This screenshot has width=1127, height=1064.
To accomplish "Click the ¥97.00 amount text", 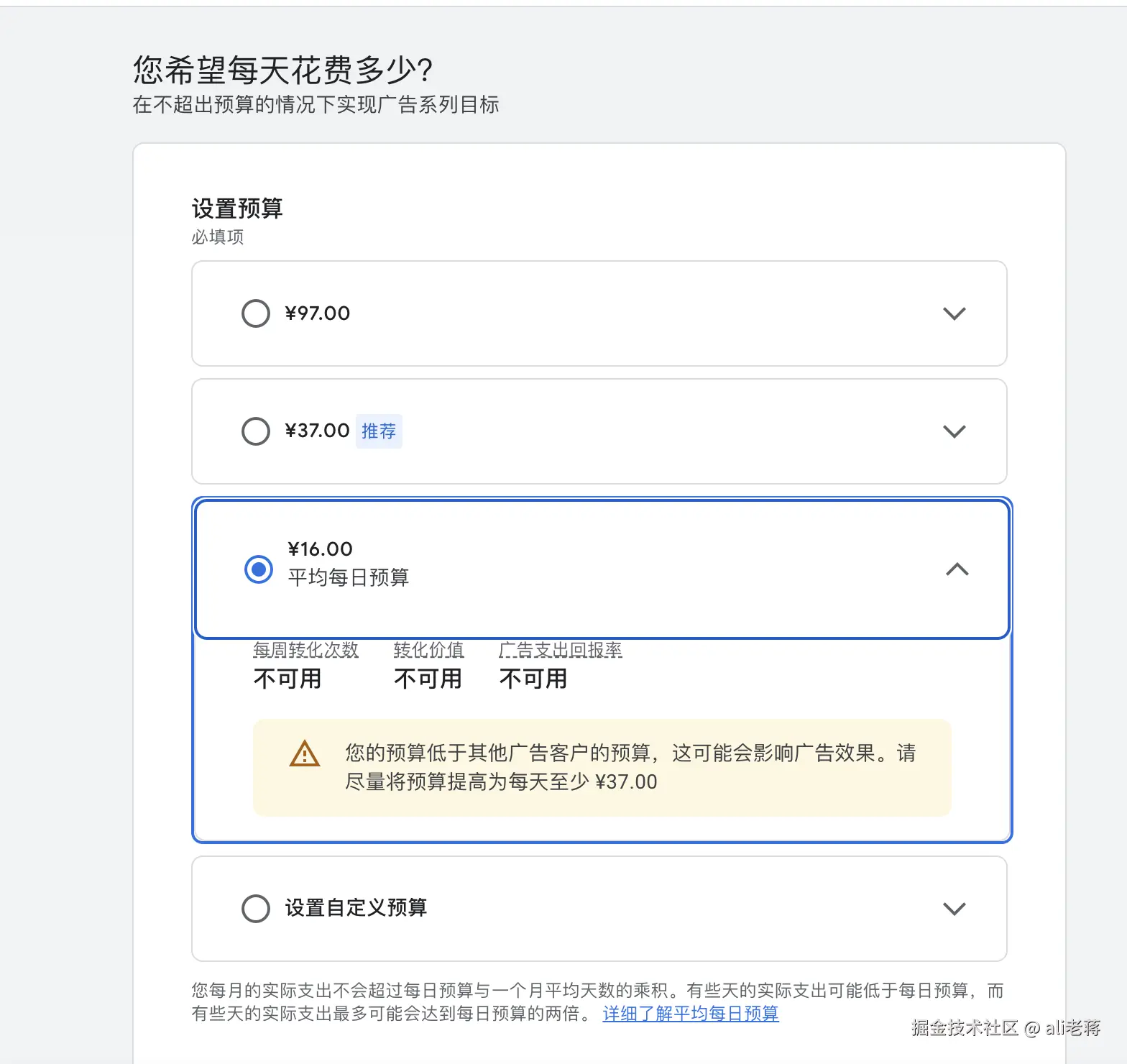I will pyautogui.click(x=318, y=313).
